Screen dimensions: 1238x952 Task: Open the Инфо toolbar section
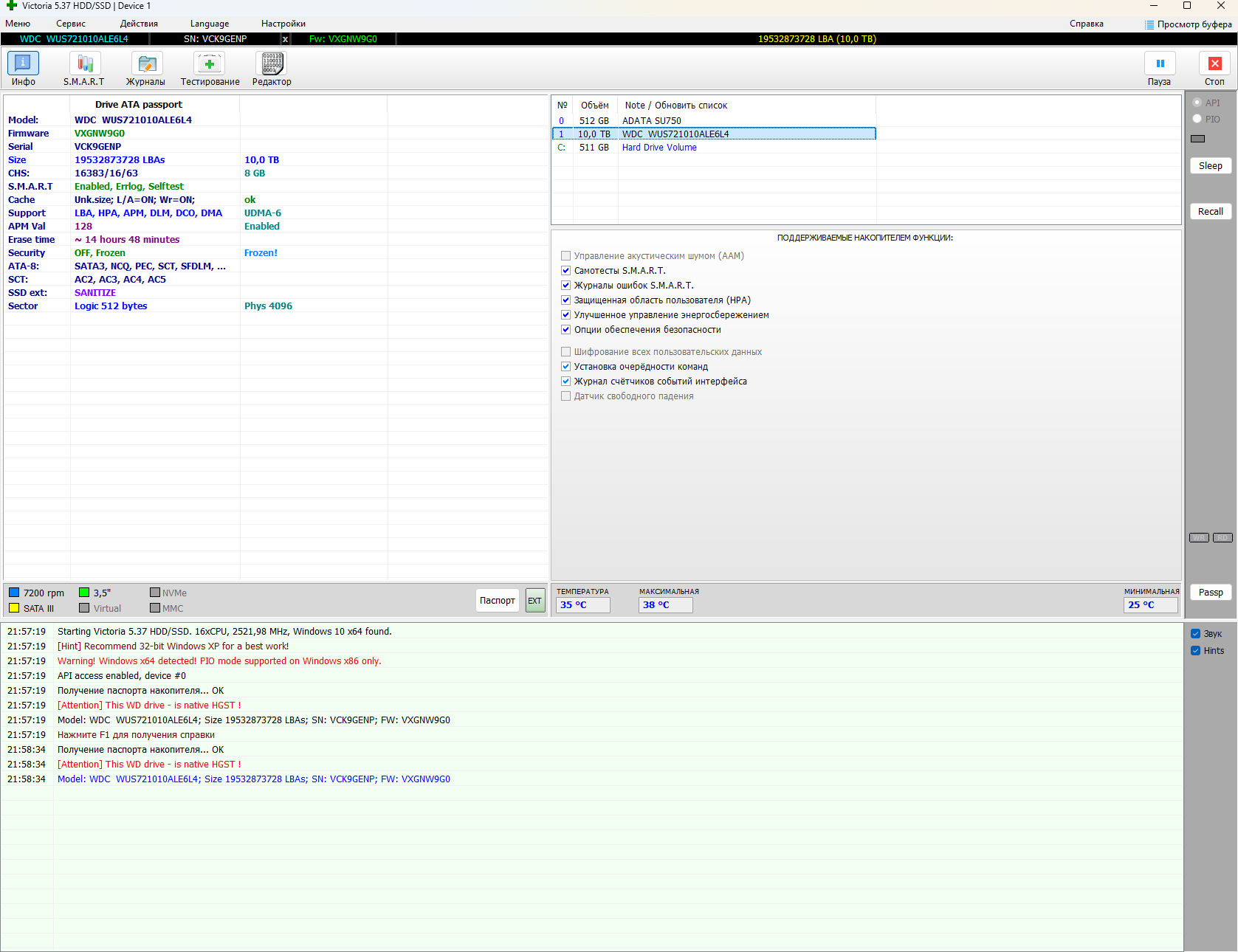(x=23, y=69)
